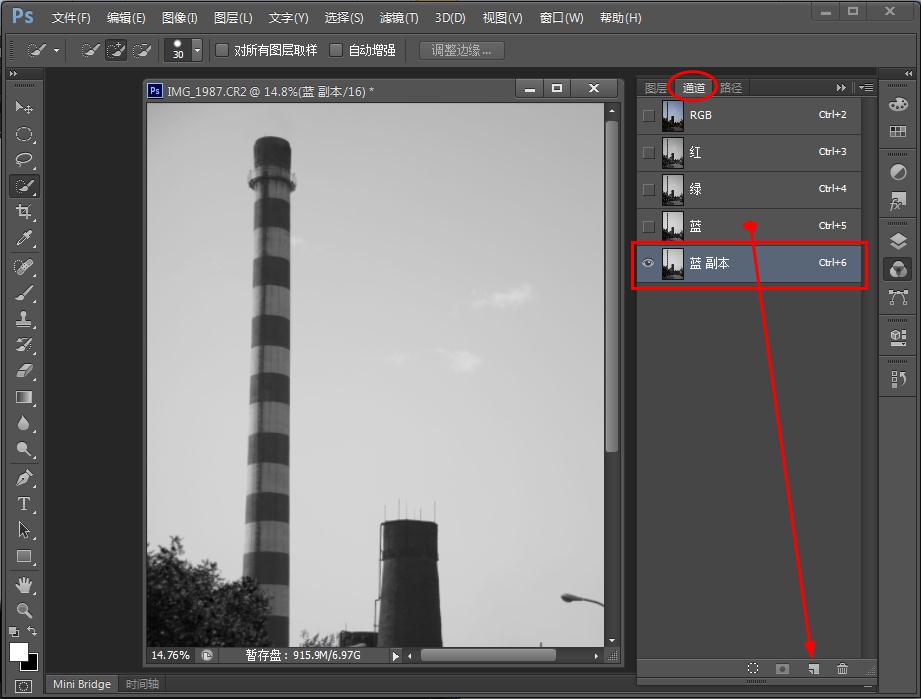Hide the 蓝 副本 channel eye
Viewport: 921px width, 699px height.
[649, 263]
